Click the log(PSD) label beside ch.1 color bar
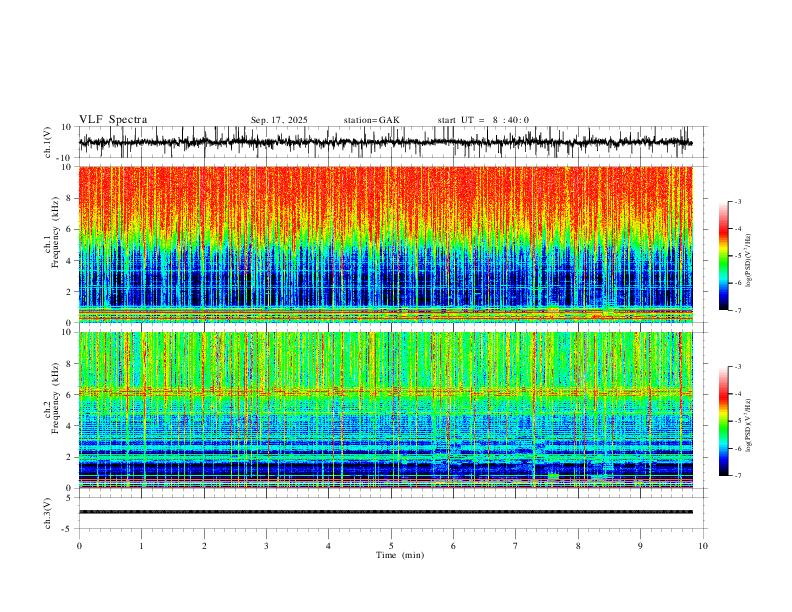The width and height of the screenshot is (792, 612). coord(748,261)
